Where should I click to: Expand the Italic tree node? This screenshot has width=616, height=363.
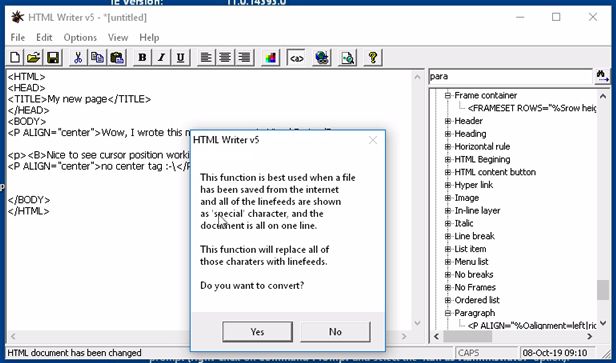[x=447, y=224]
